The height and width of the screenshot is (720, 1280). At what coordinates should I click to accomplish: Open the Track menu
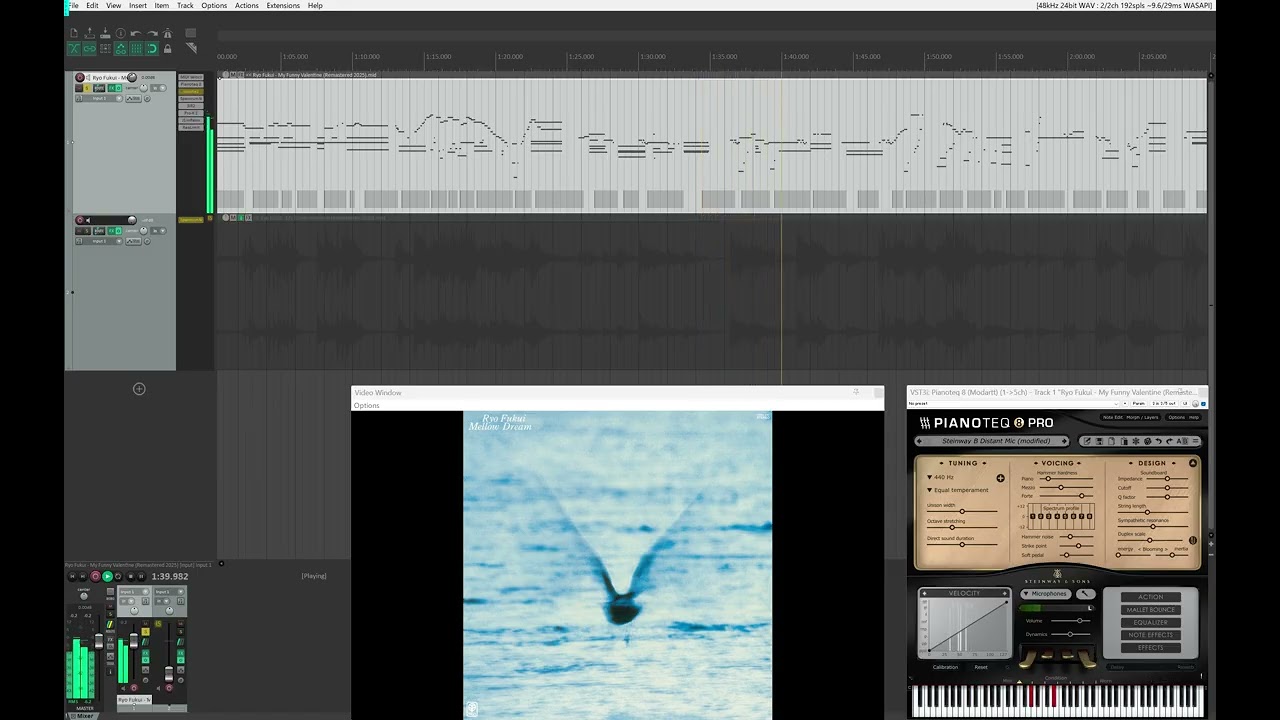coord(185,6)
